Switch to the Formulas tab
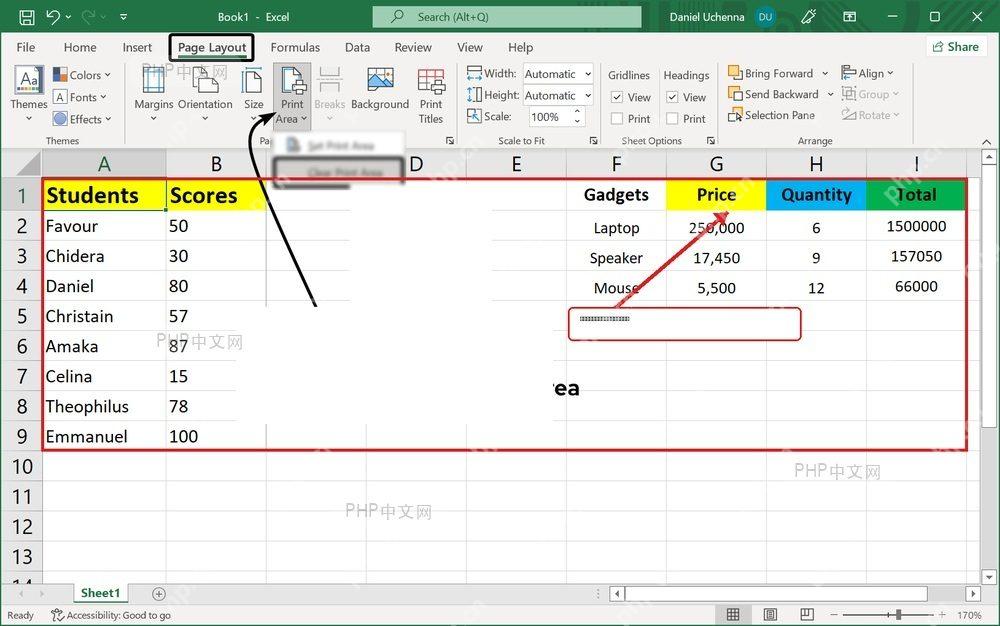This screenshot has height=626, width=1000. 295,47
